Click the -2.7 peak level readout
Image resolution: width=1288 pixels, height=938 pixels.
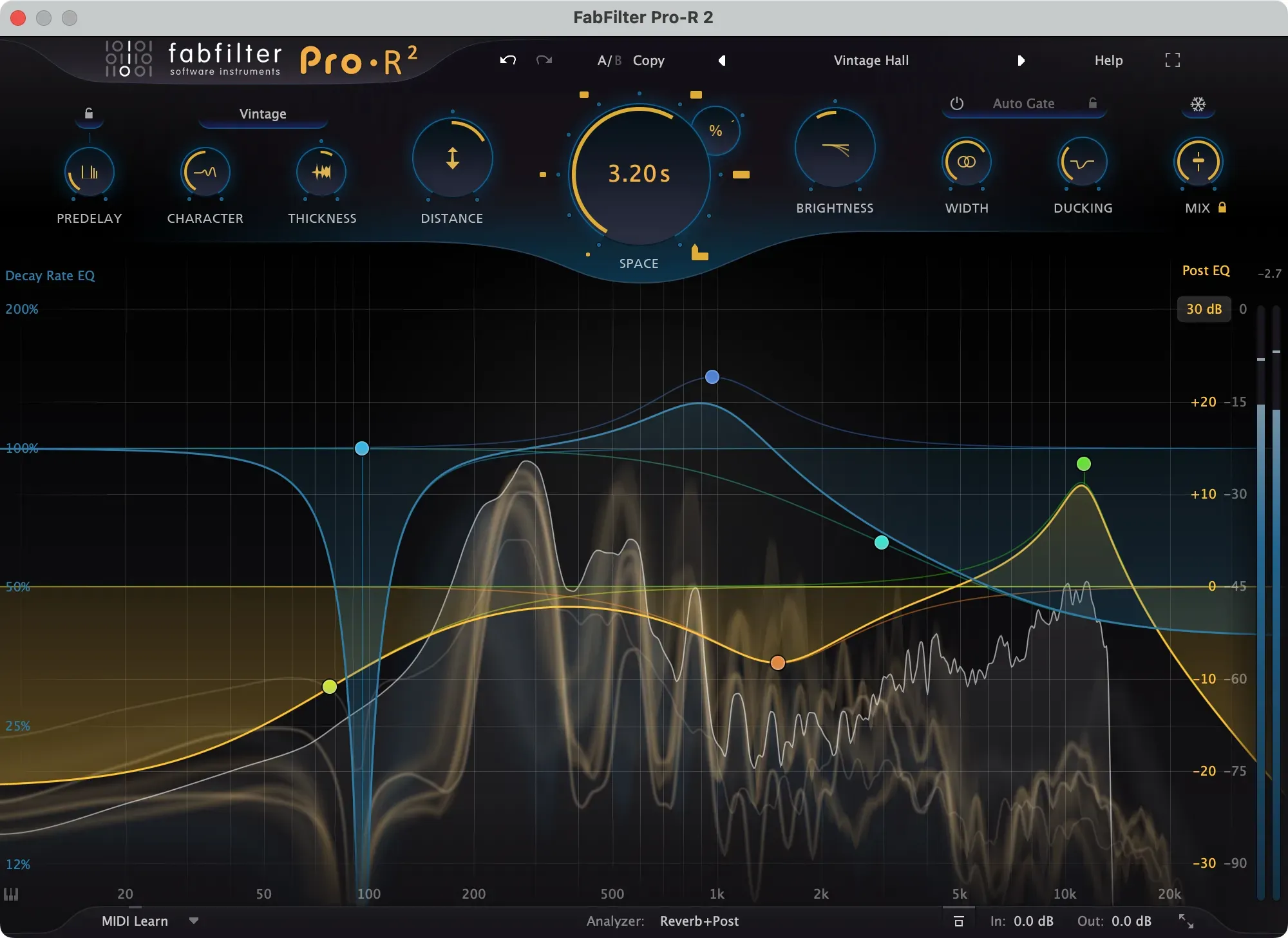(1269, 273)
